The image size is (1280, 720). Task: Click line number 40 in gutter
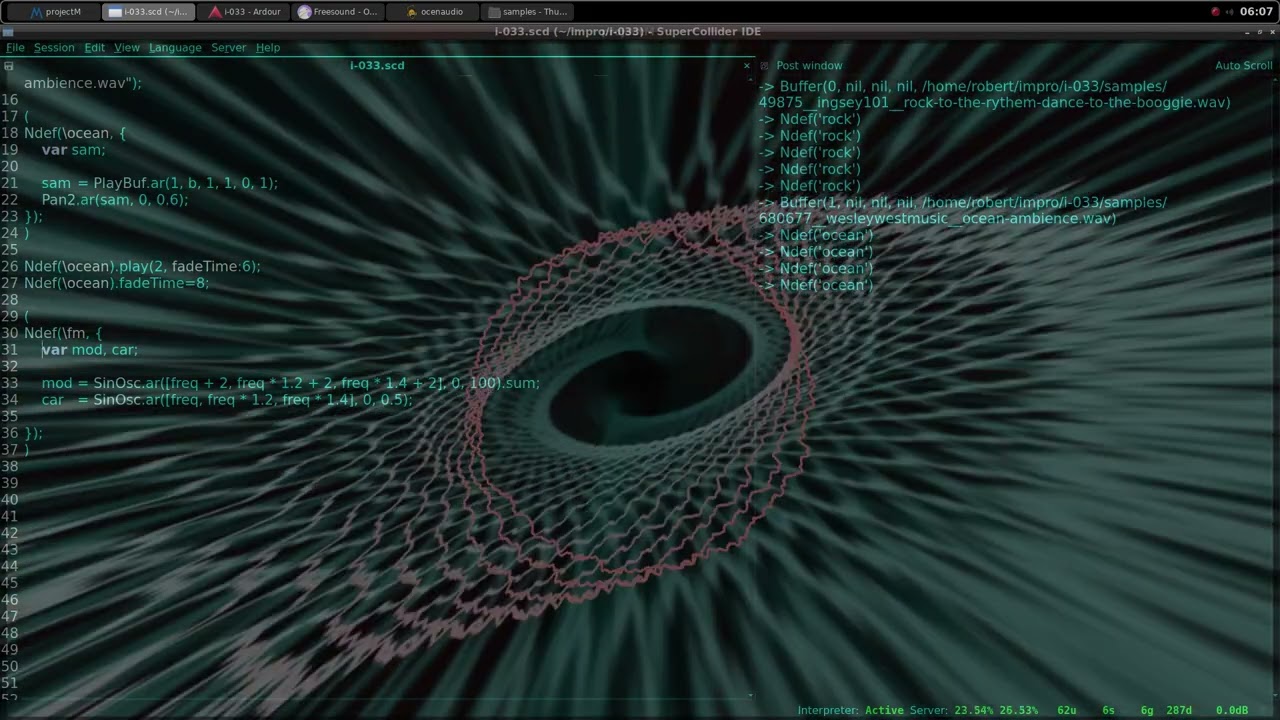coord(9,499)
